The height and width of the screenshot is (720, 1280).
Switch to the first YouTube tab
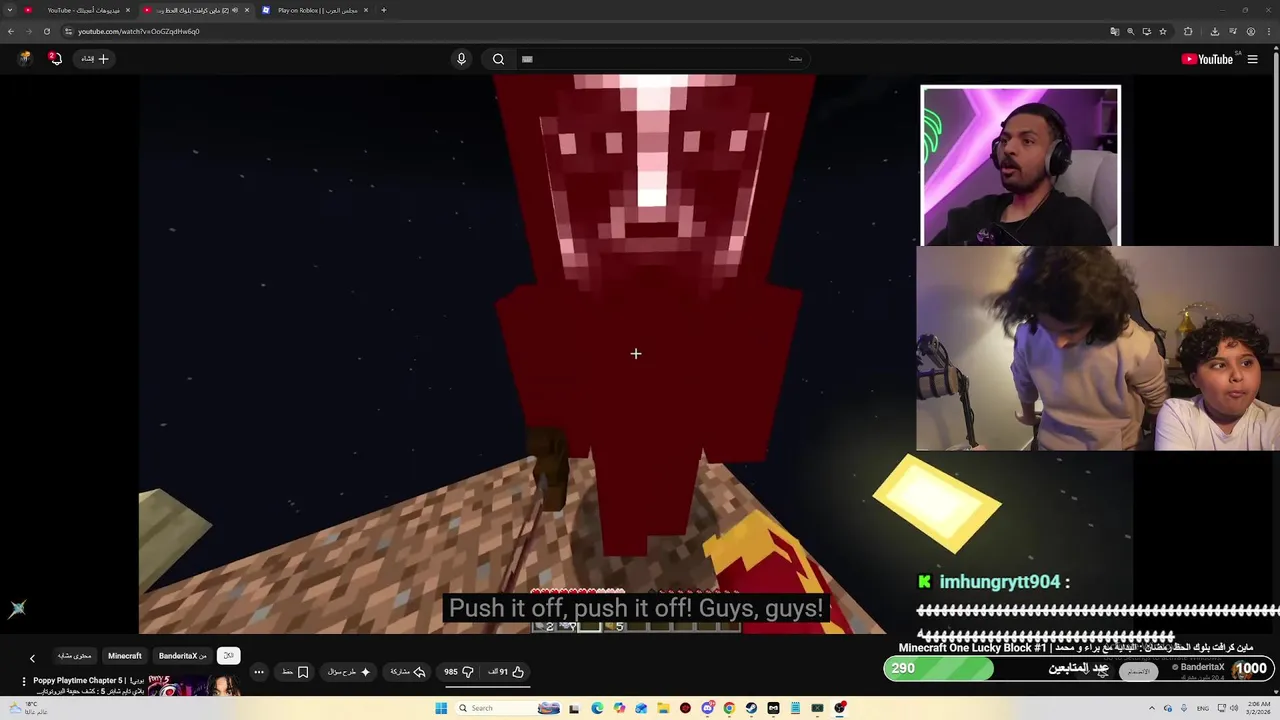click(76, 10)
